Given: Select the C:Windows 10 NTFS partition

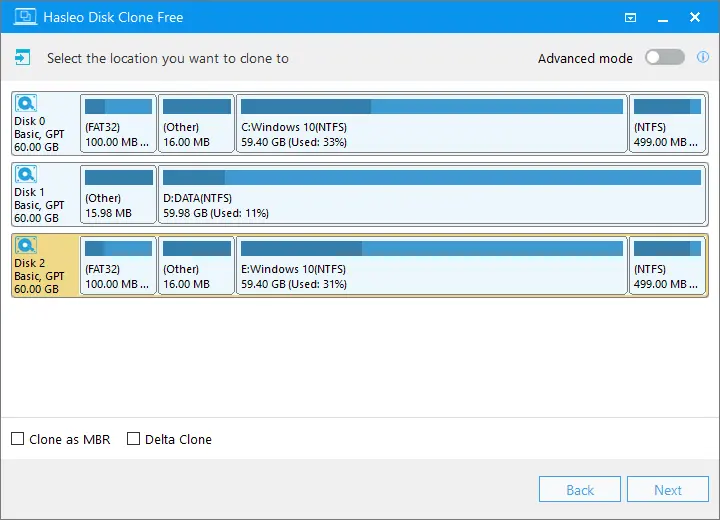Looking at the screenshot, I should point(432,123).
